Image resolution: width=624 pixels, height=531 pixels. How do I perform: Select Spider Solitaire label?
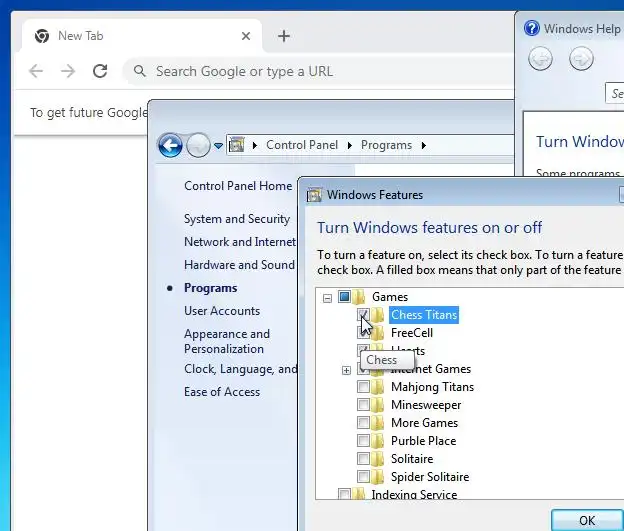[x=430, y=477]
